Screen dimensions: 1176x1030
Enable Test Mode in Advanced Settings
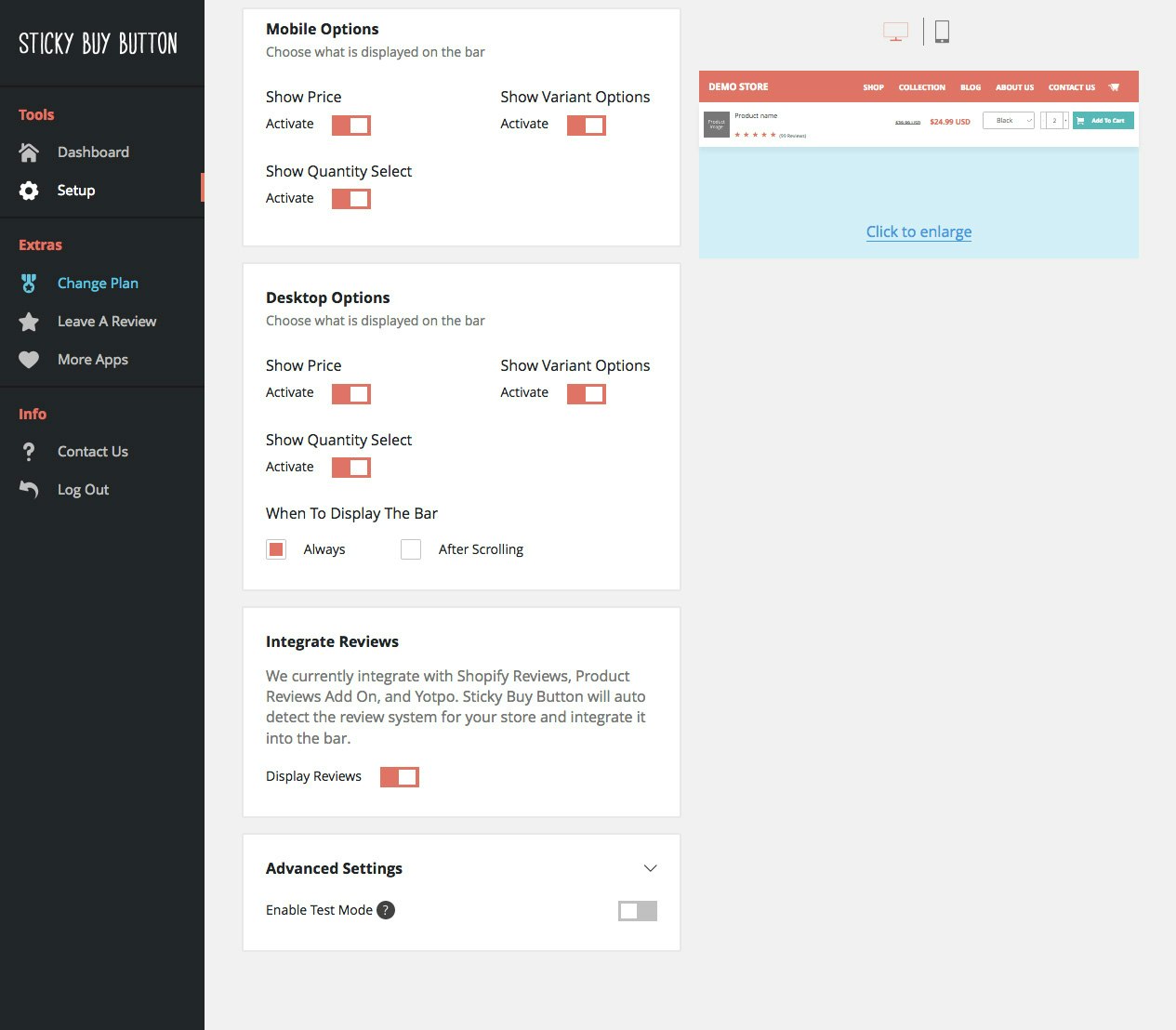[x=637, y=910]
